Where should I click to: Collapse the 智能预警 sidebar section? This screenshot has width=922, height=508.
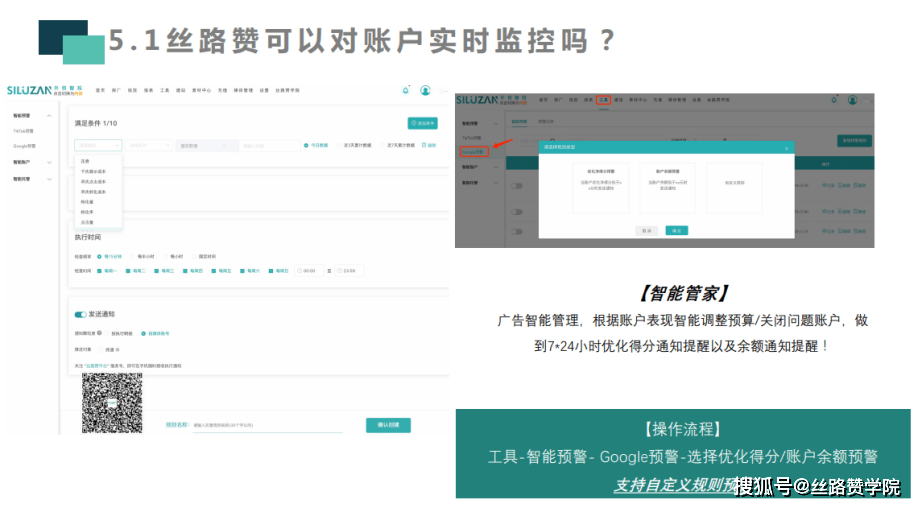click(50, 116)
